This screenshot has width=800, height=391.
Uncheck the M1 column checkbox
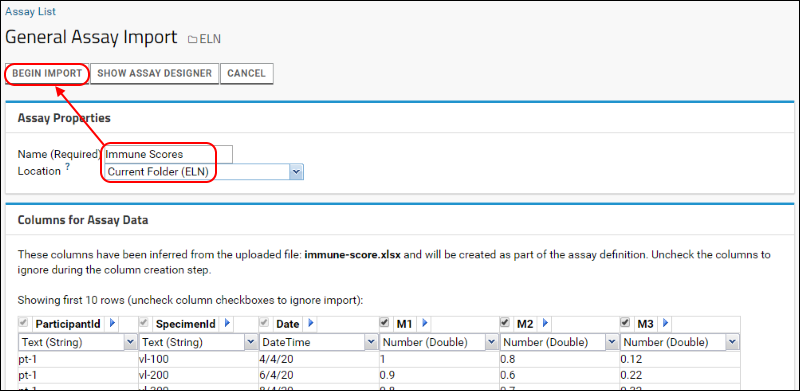click(x=386, y=323)
